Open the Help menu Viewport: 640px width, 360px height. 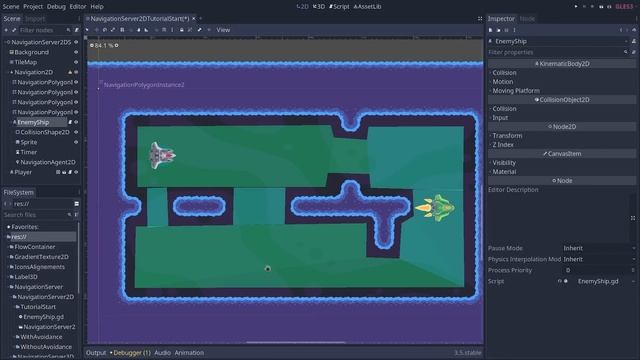97,7
